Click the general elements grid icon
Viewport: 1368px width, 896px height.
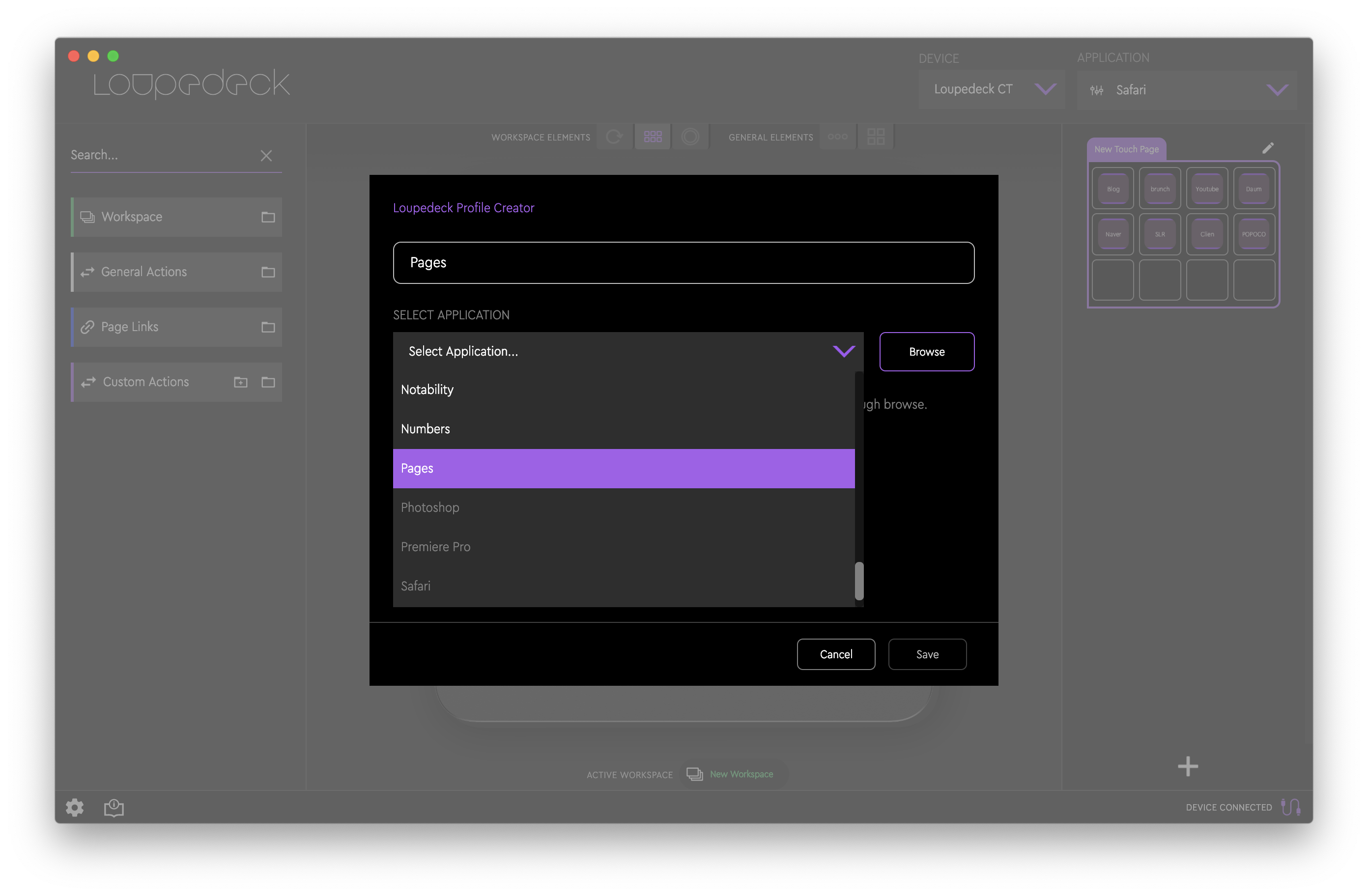tap(876, 137)
